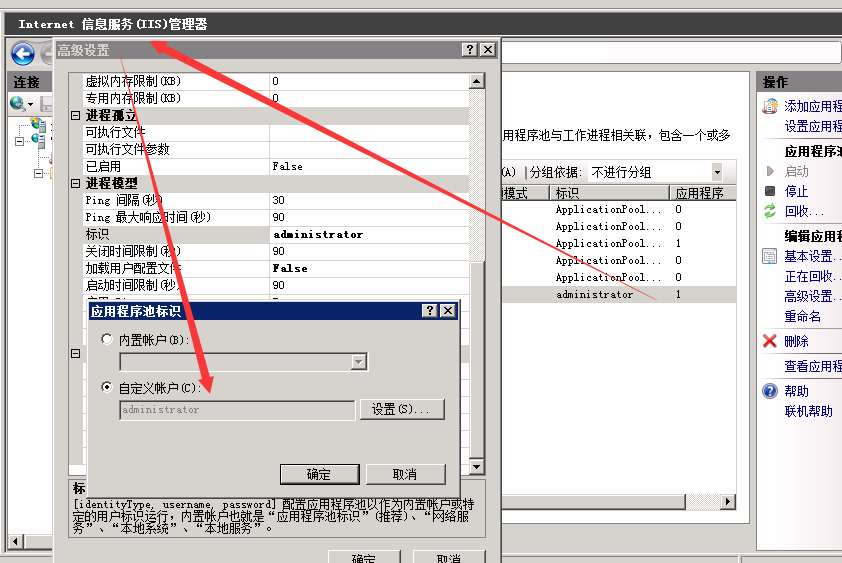Click the 设置(S)... button
842x563 pixels.
pos(402,409)
